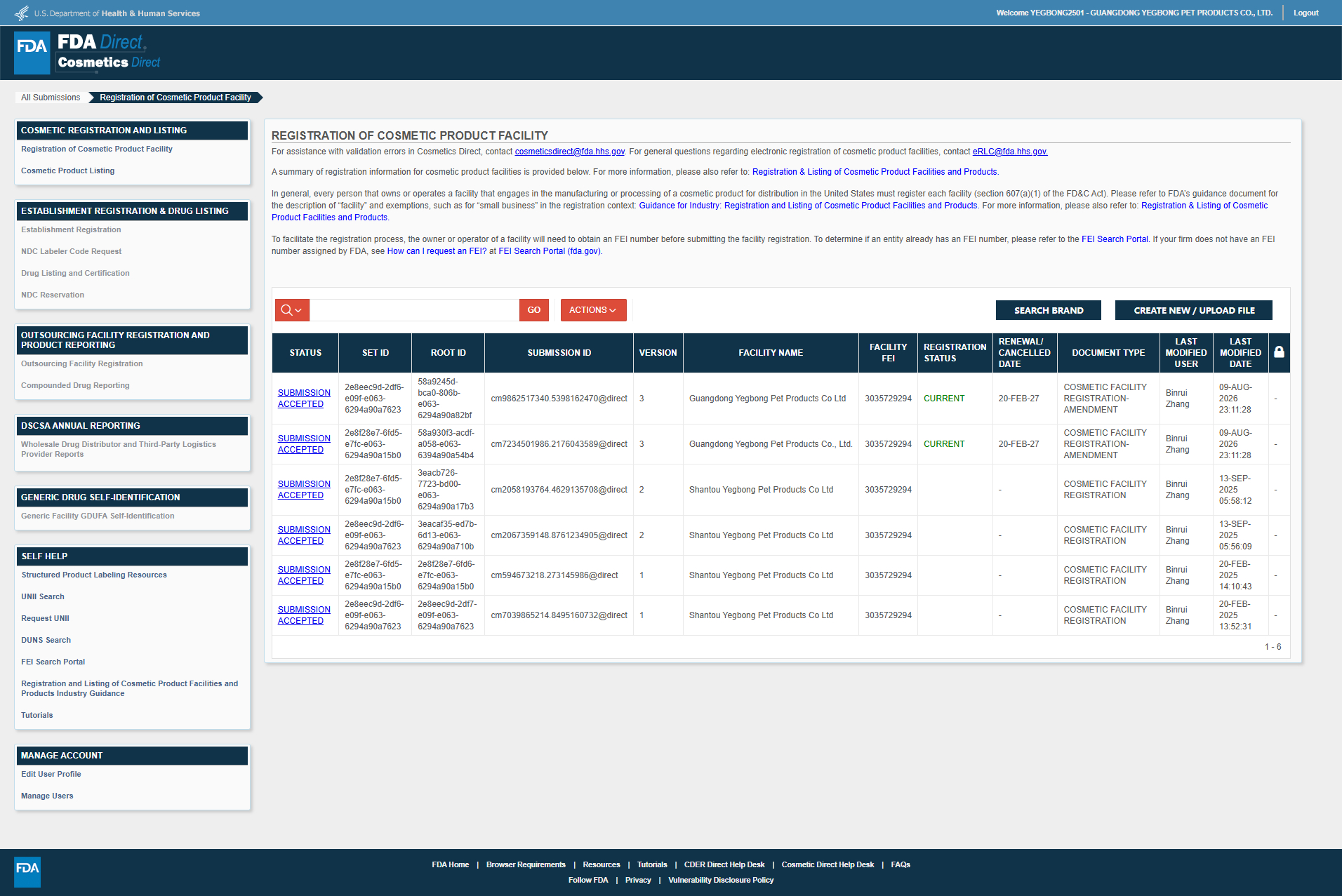Click Cosmetic Direct Help Desk footer link
This screenshot has width=1342, height=896.
pos(828,864)
